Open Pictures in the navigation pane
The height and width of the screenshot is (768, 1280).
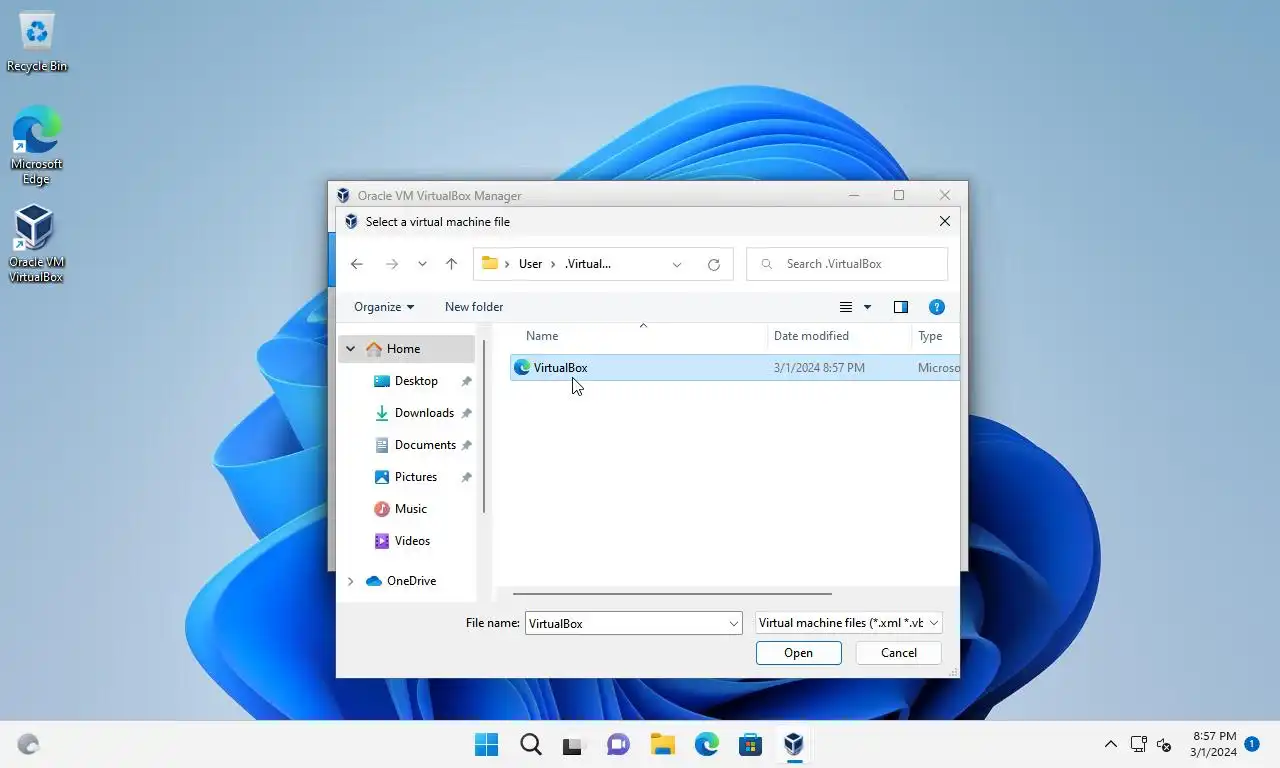(416, 477)
